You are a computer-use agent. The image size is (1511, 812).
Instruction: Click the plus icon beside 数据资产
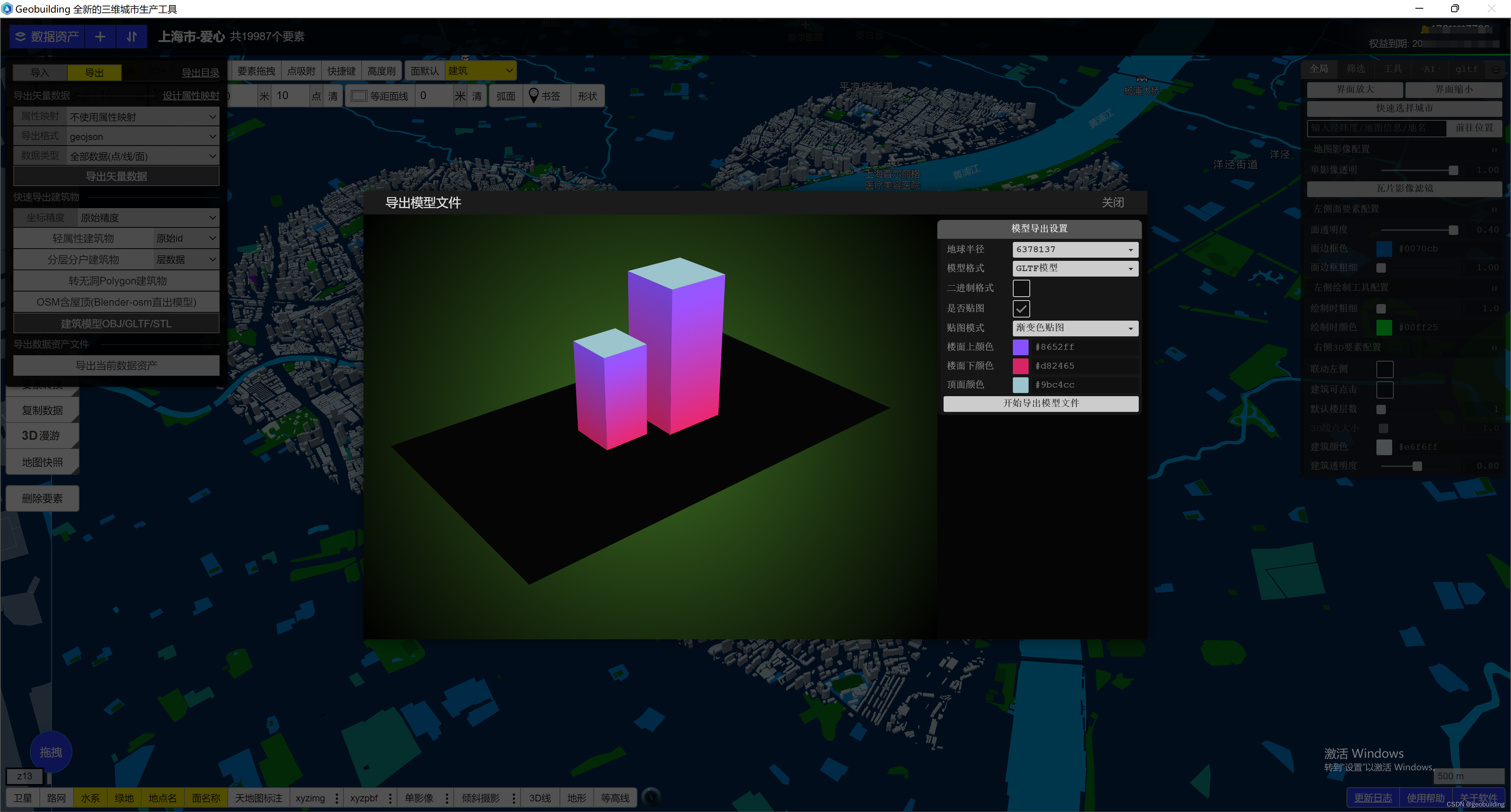coord(100,36)
